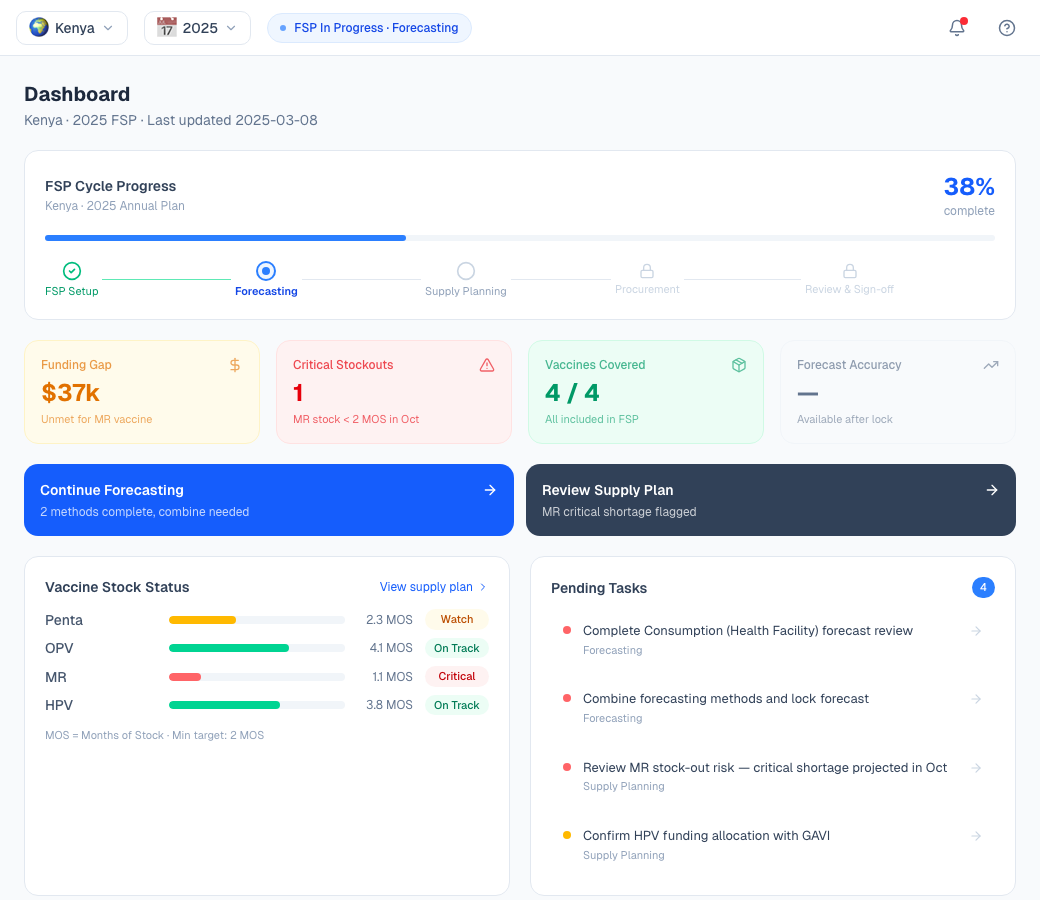Click the Penta stock level bar
The width and height of the screenshot is (1040, 900).
click(x=257, y=620)
